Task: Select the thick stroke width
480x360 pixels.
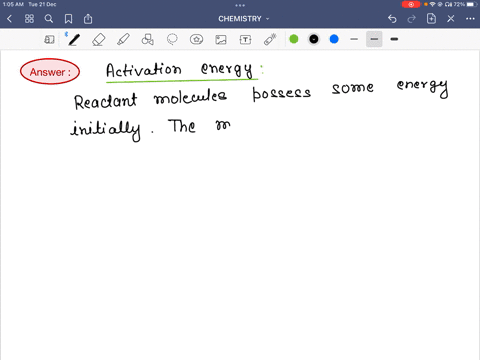Action: [394, 39]
